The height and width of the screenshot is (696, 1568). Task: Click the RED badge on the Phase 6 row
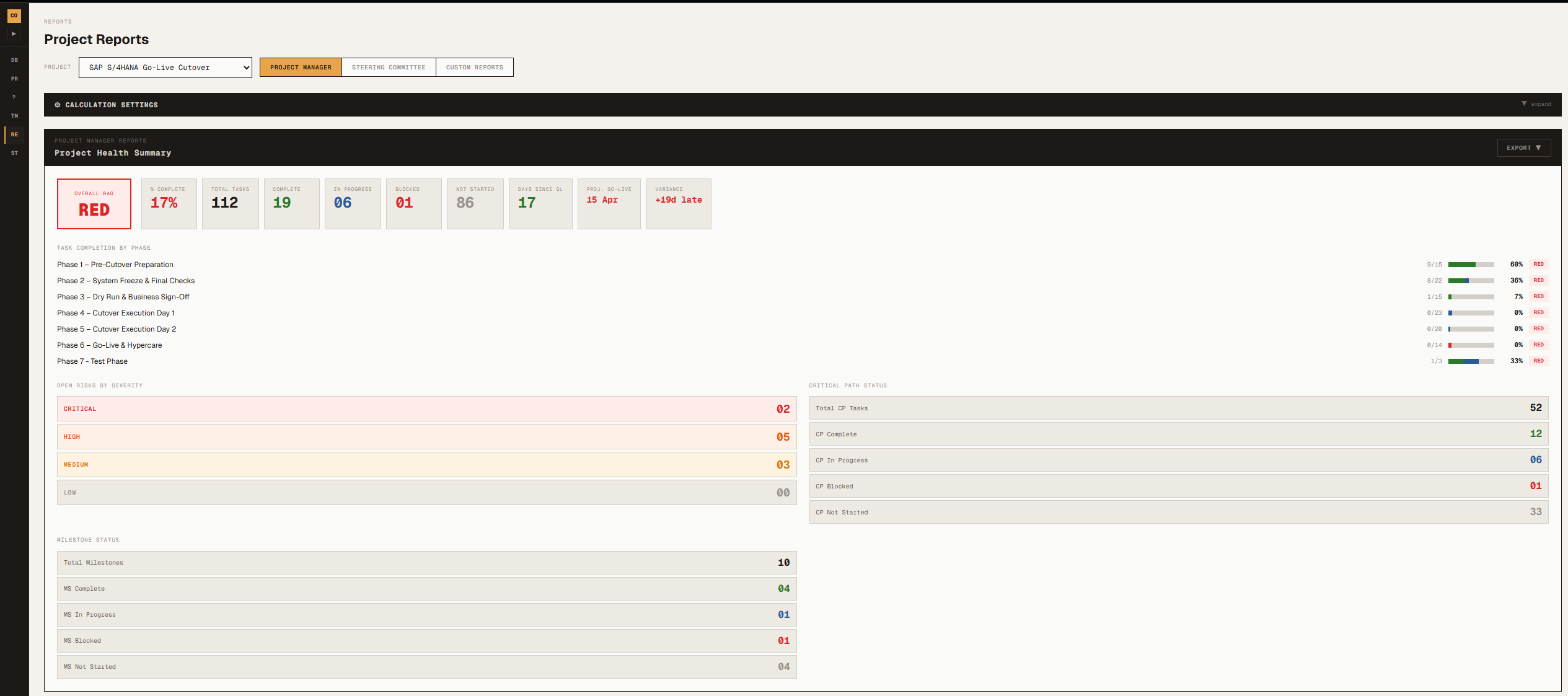1538,345
